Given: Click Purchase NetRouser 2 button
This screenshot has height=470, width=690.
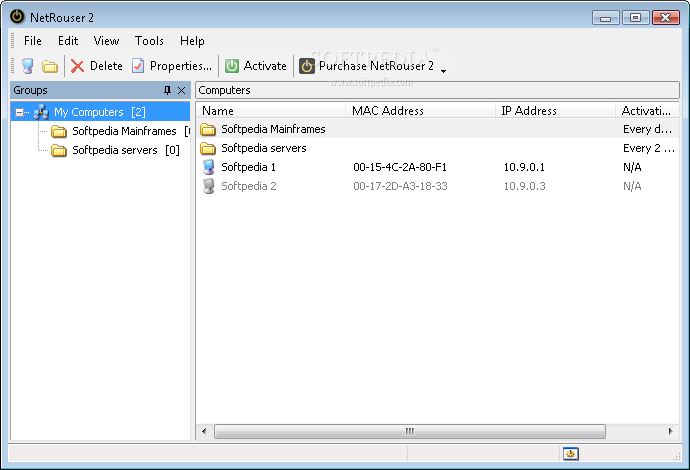Looking at the screenshot, I should [x=367, y=66].
